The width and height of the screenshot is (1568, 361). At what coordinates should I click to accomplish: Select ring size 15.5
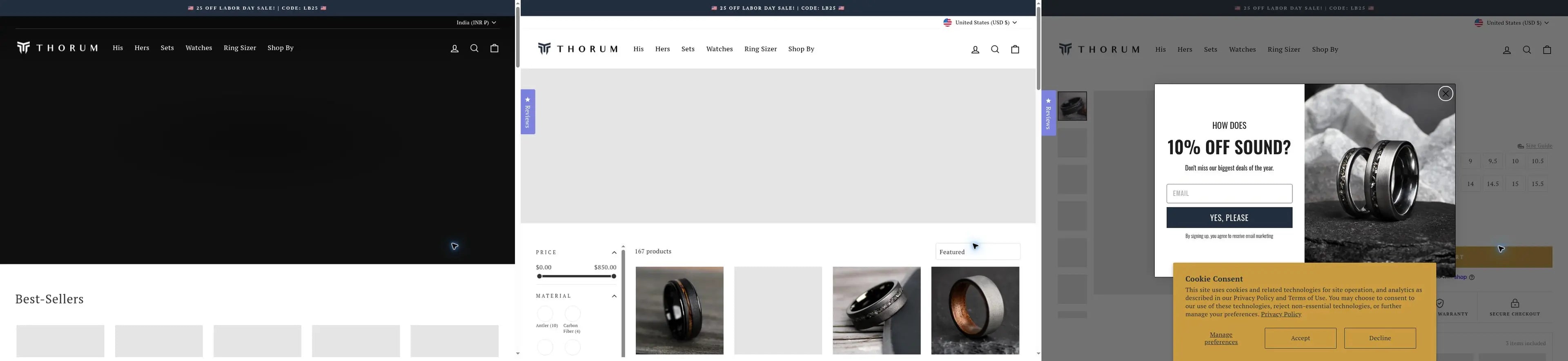tap(1537, 184)
